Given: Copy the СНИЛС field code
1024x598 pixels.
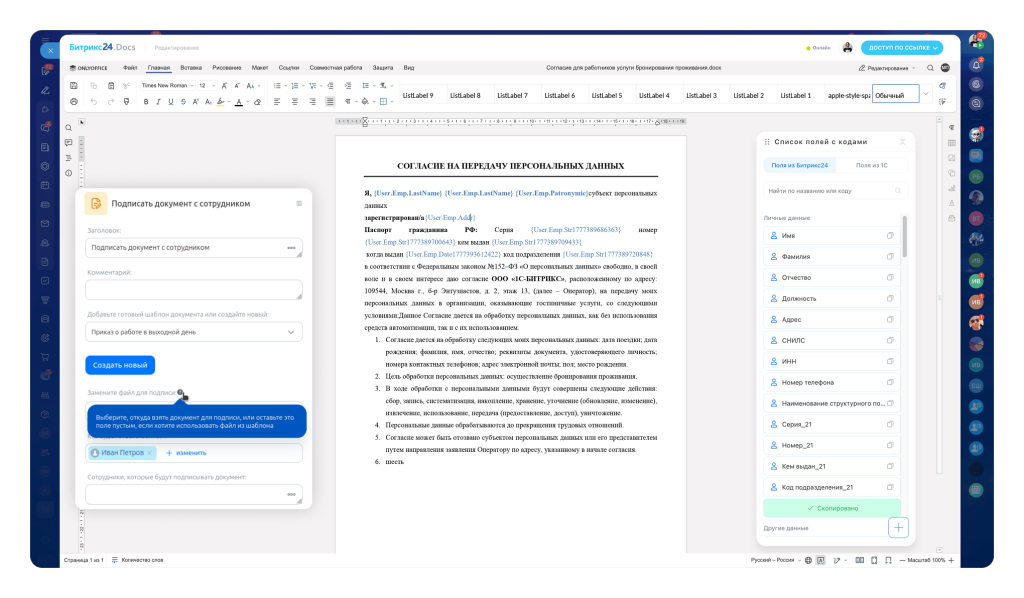Looking at the screenshot, I should (x=889, y=340).
